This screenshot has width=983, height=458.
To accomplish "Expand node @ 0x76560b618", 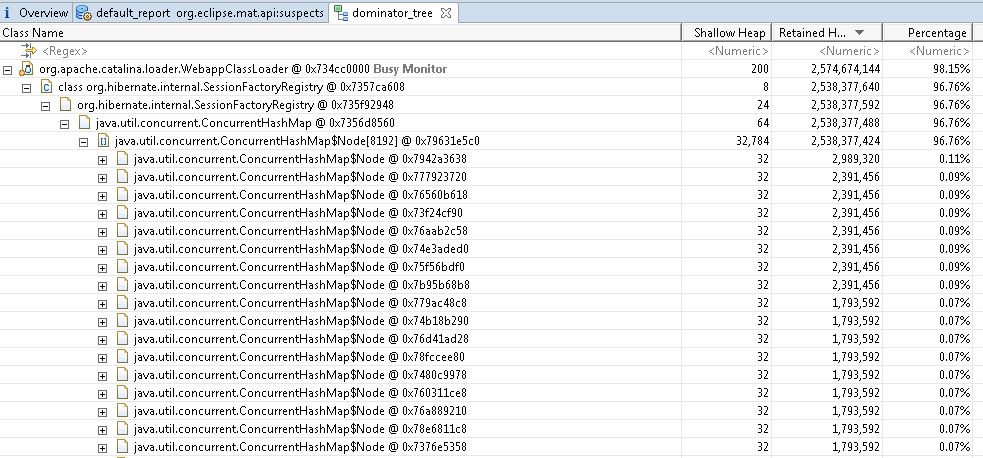I will click(x=102, y=196).
